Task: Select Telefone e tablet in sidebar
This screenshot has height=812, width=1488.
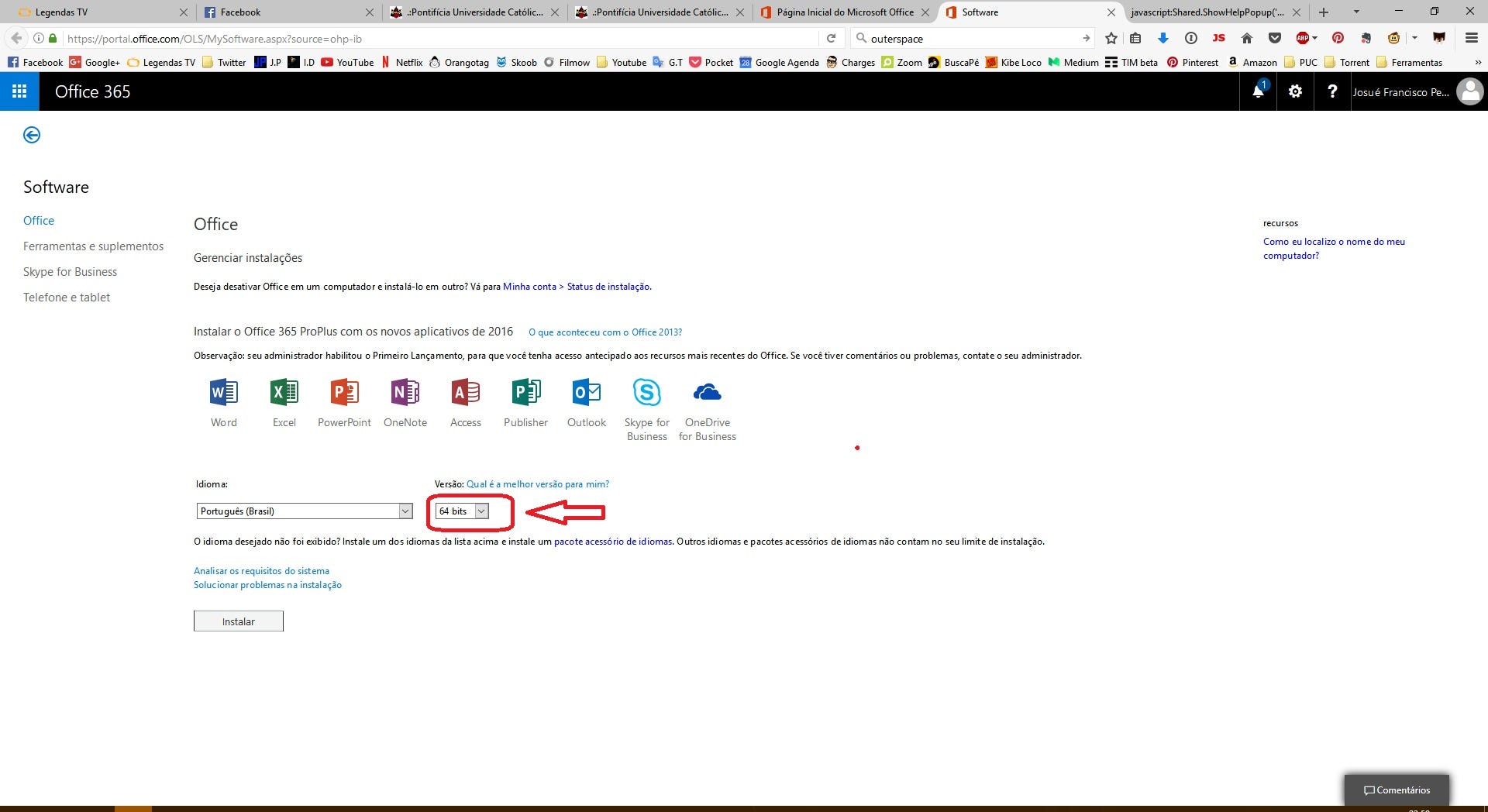Action: click(x=67, y=298)
